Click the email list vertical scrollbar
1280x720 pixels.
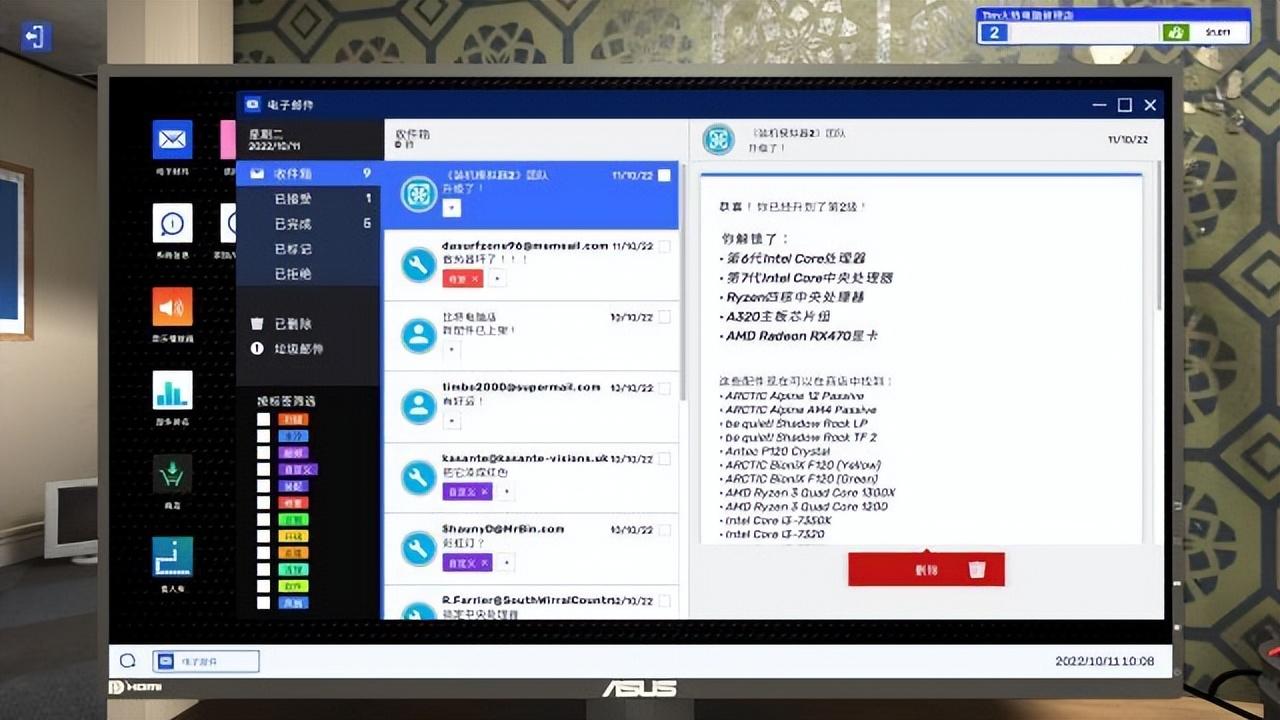(682, 300)
